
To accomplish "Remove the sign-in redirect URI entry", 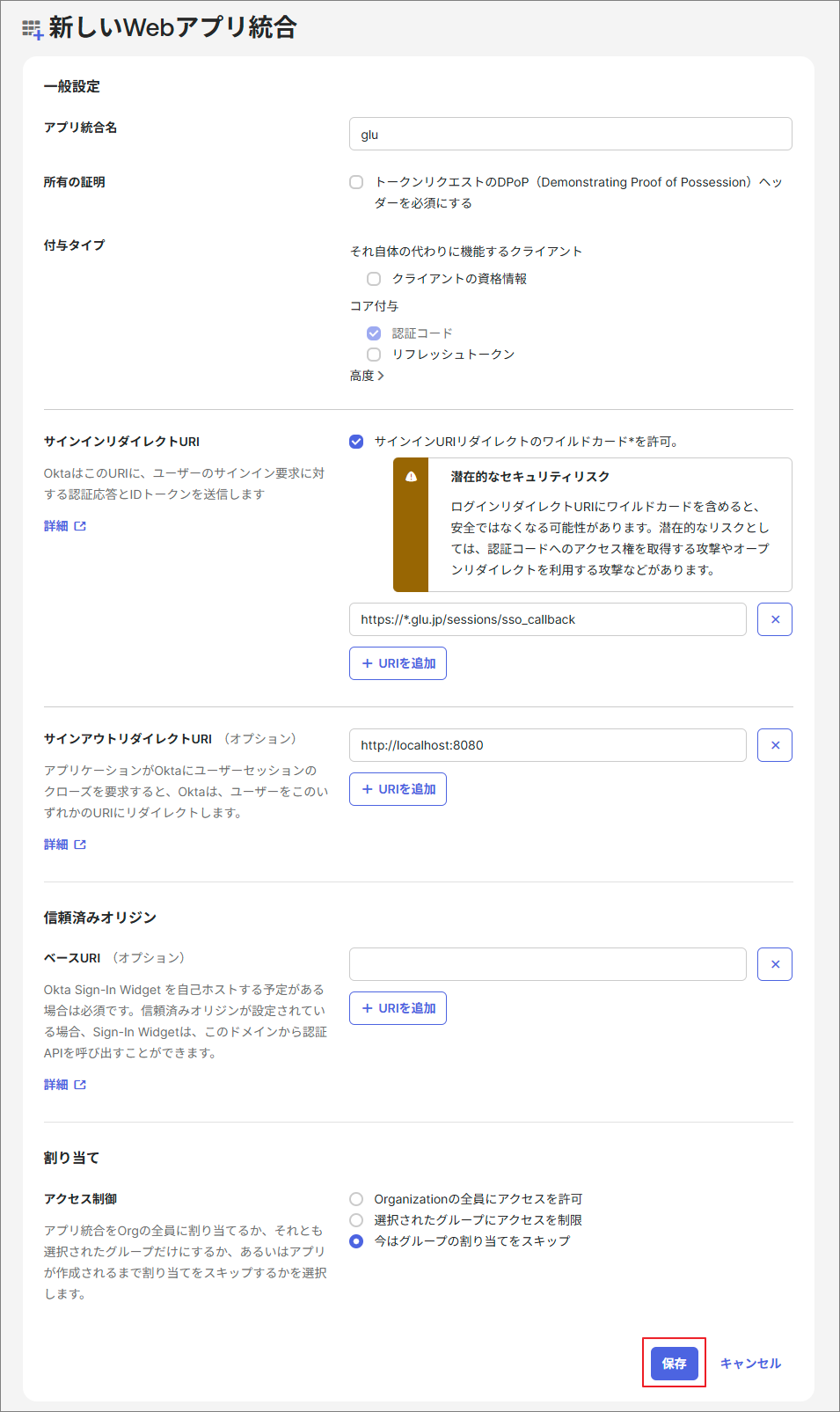I will point(774,619).
